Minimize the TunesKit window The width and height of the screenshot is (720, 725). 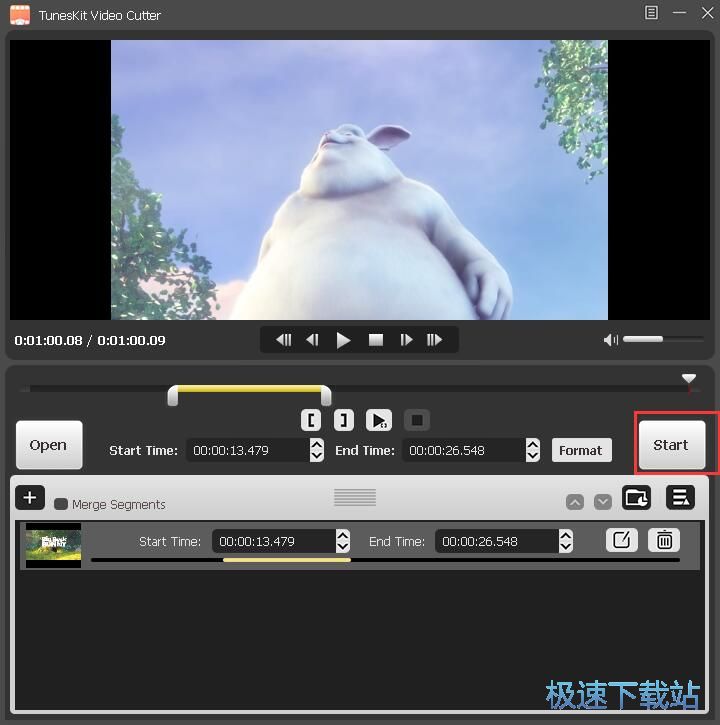click(x=679, y=12)
